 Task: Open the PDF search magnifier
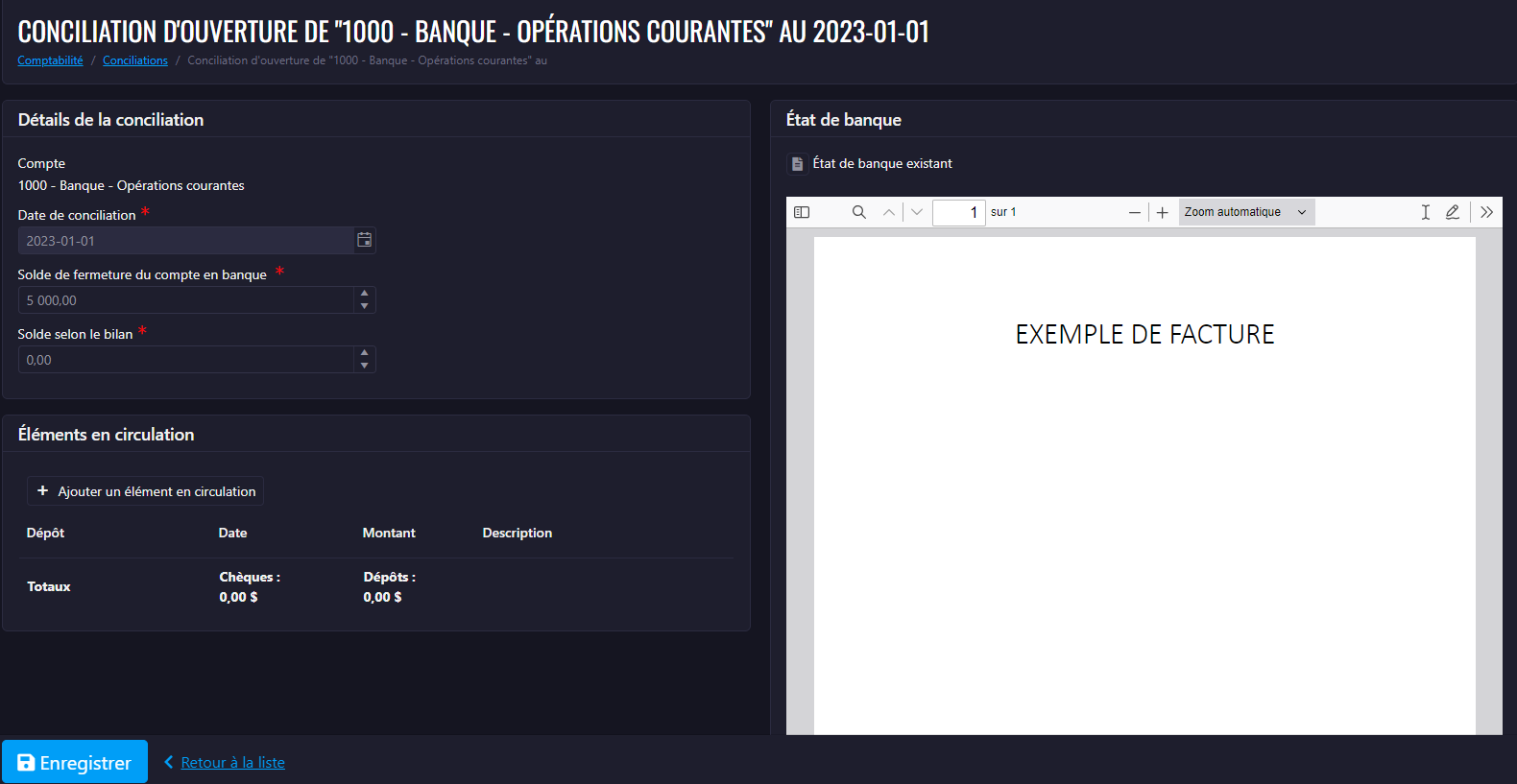tap(859, 212)
